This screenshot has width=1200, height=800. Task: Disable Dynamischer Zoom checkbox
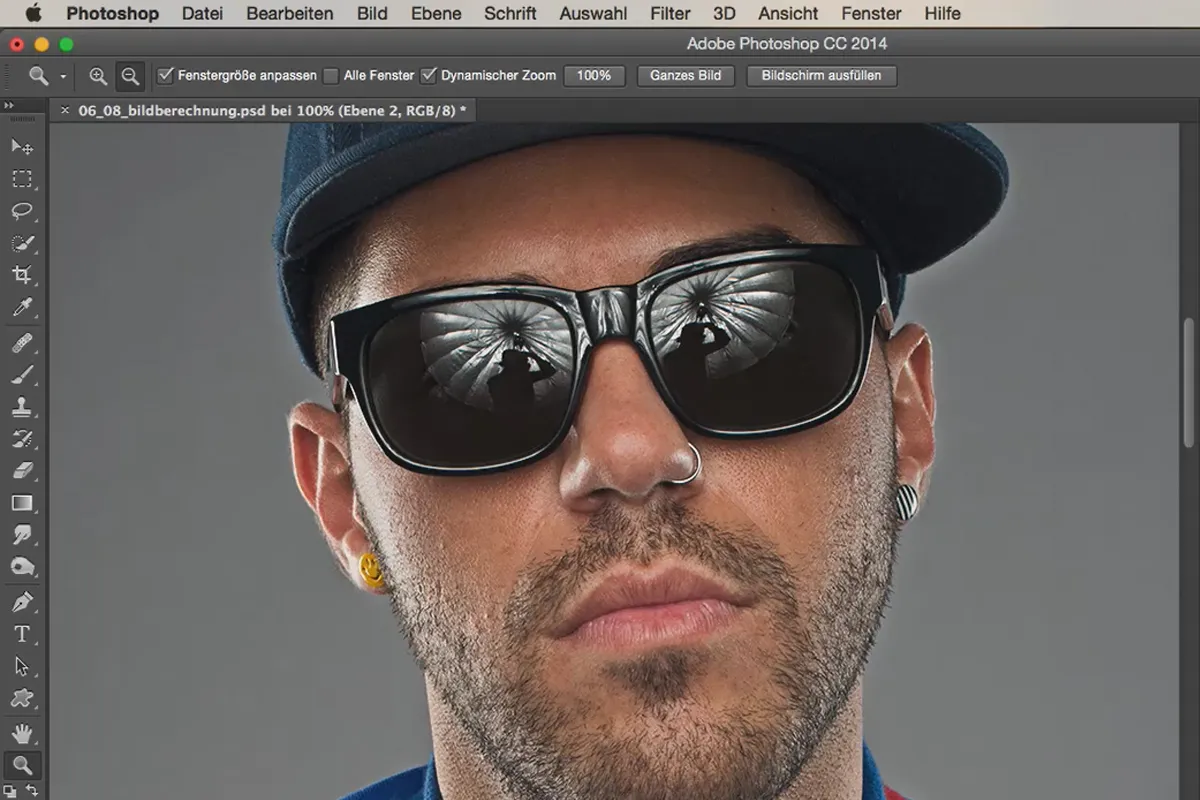429,75
